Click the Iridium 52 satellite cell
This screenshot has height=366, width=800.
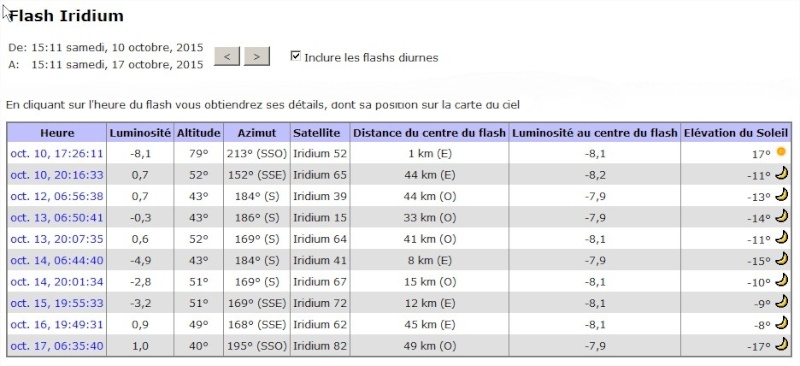click(x=320, y=154)
